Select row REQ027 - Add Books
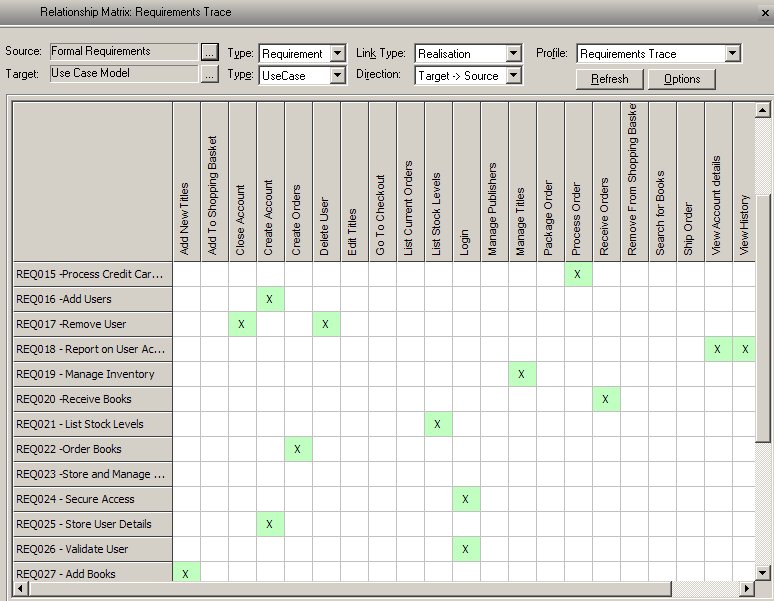The image size is (774, 601). point(93,572)
